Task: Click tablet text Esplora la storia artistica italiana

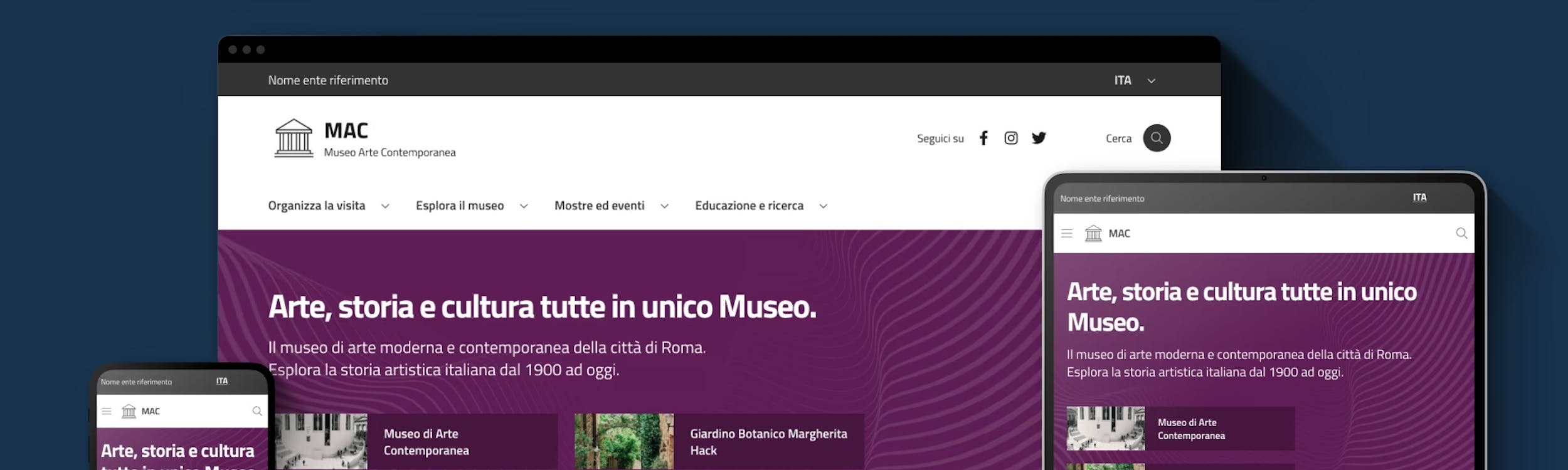Action: click(x=1205, y=372)
